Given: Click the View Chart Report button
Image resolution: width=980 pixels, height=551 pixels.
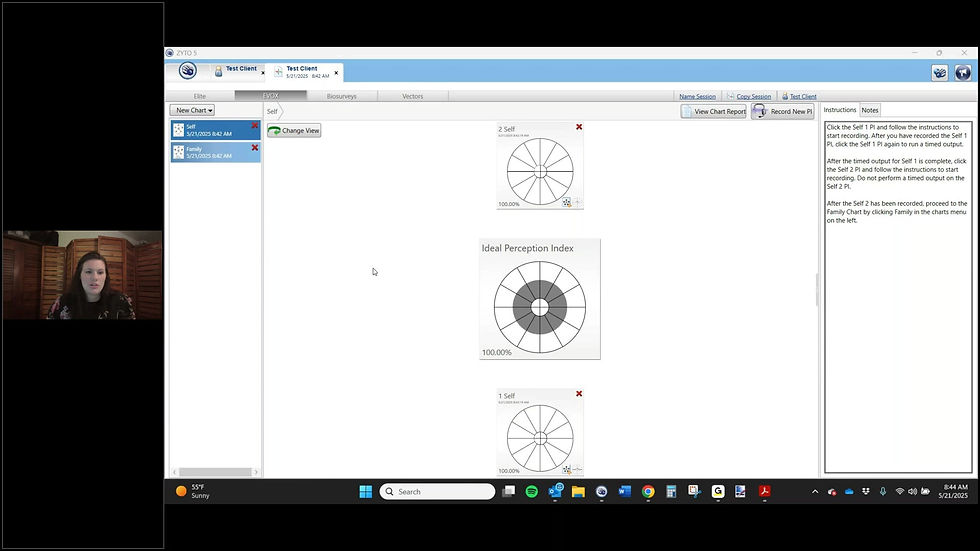Looking at the screenshot, I should point(714,111).
